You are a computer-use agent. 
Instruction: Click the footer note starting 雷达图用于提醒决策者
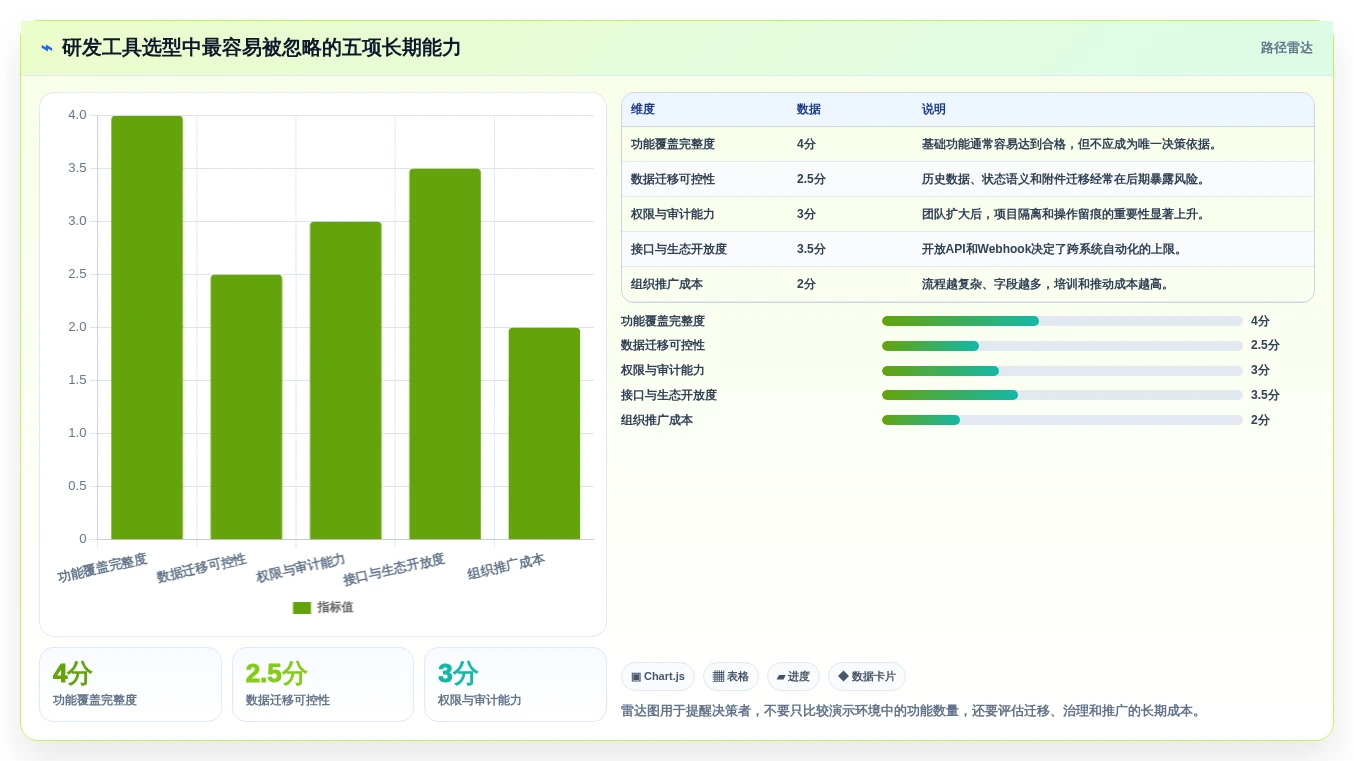[913, 711]
